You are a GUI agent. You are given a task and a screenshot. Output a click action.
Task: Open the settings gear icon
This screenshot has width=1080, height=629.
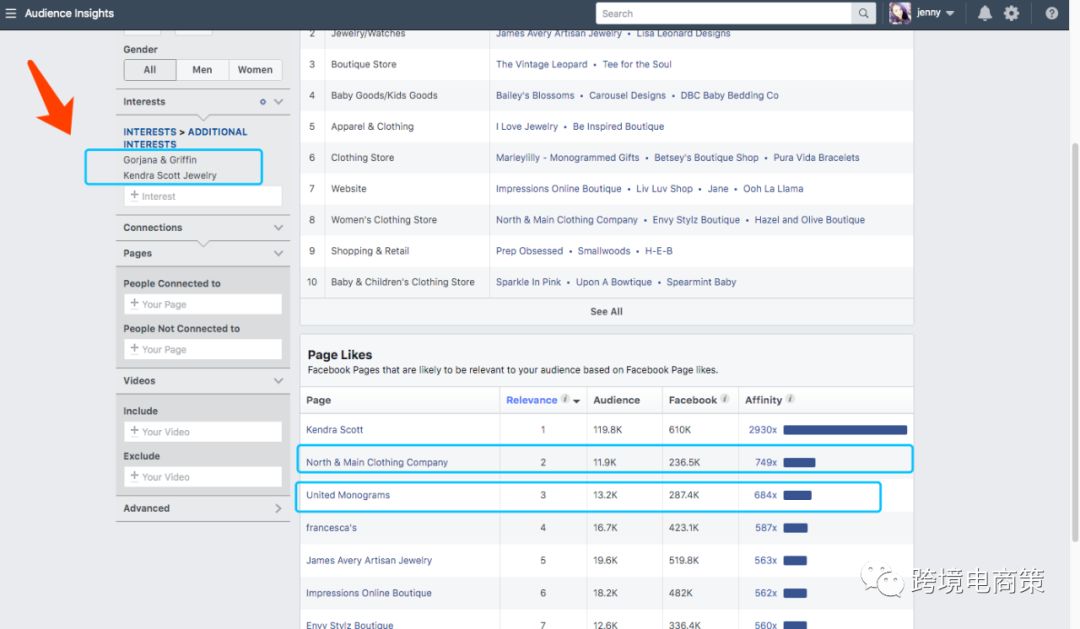(x=1012, y=13)
